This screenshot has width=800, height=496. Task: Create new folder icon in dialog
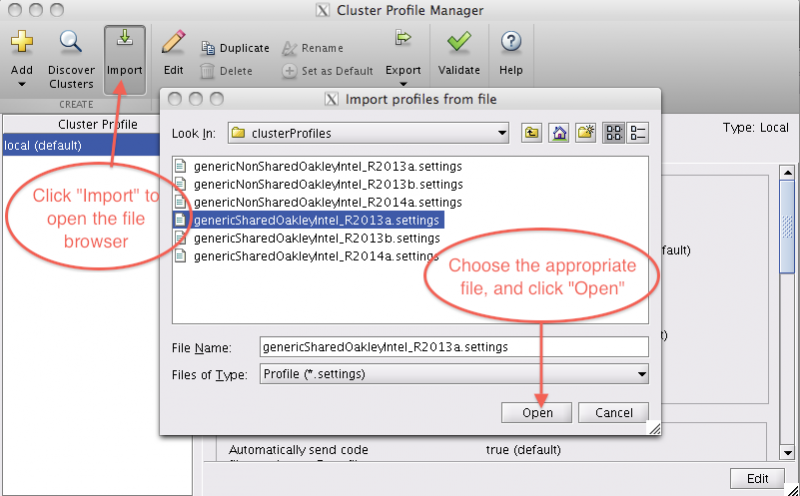[x=586, y=133]
